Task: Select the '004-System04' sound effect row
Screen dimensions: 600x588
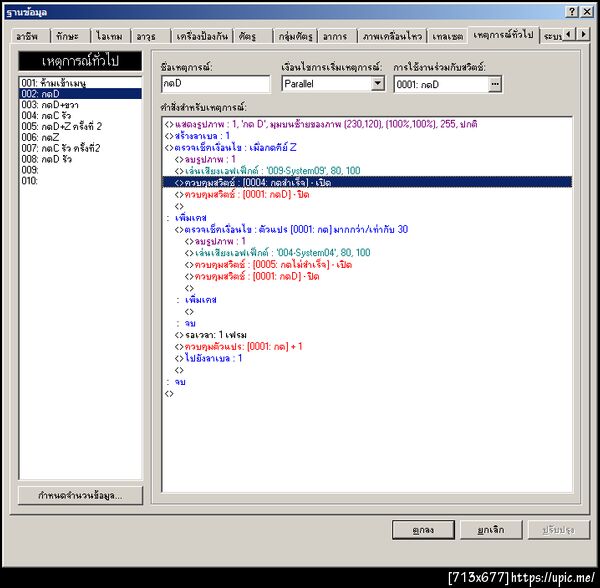Action: pyautogui.click(x=367, y=252)
